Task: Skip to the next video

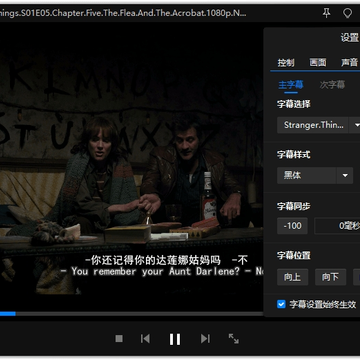Action: (205, 339)
